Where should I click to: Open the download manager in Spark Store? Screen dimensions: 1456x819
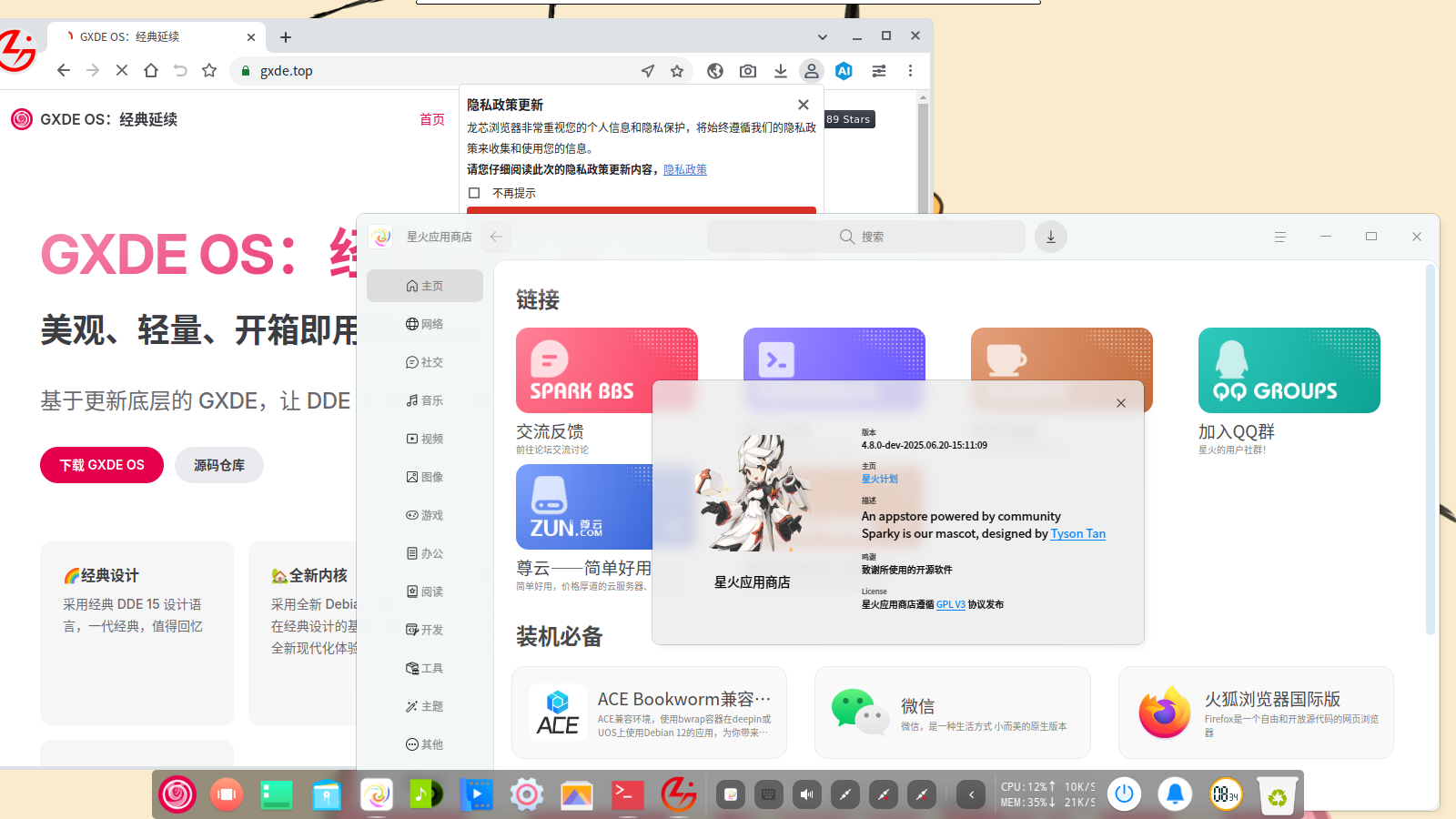[1050, 237]
